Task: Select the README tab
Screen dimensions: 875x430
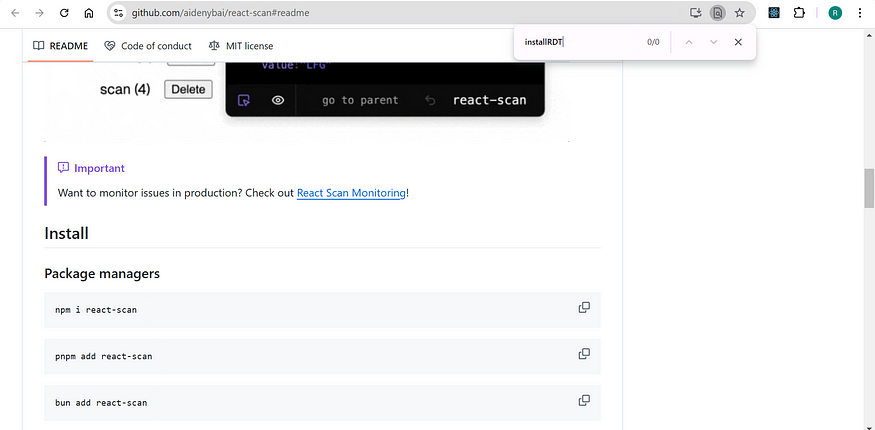Action: pyautogui.click(x=60, y=46)
